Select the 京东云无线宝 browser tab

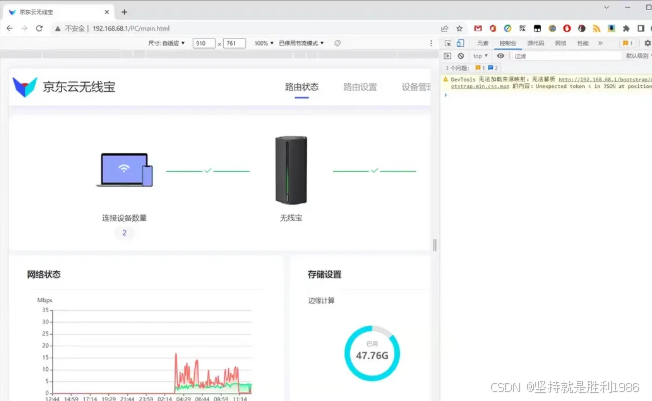tap(58, 12)
